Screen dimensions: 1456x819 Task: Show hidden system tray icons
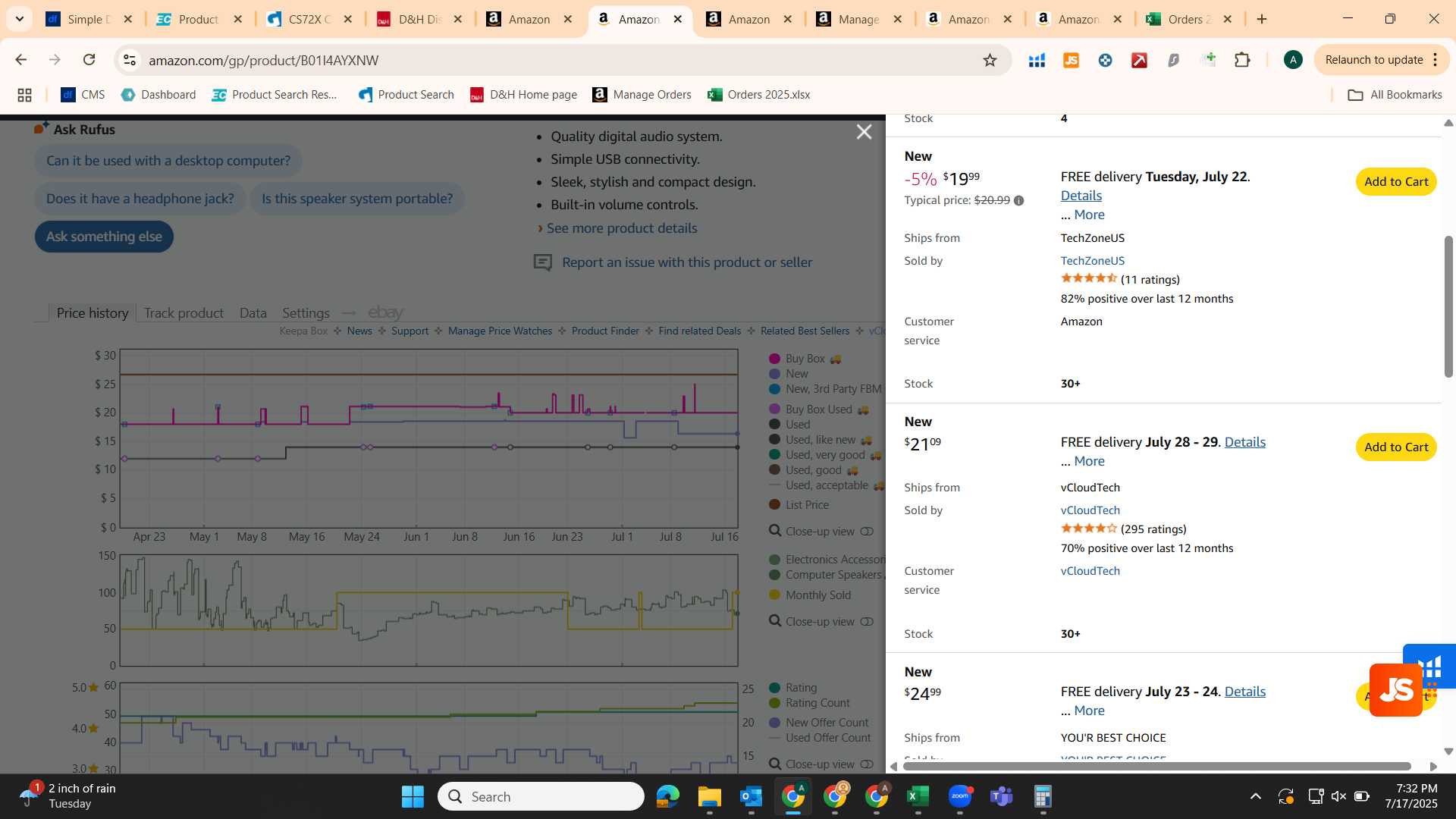(x=1256, y=796)
